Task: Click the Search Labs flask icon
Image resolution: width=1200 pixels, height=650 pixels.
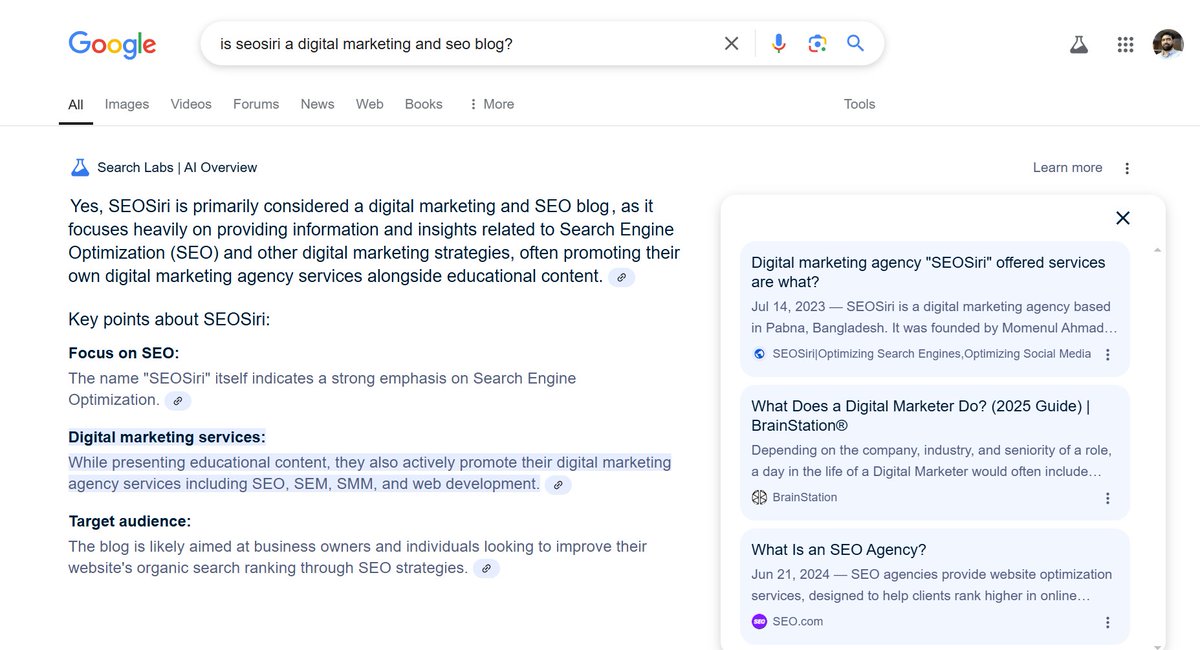Action: click(1078, 43)
